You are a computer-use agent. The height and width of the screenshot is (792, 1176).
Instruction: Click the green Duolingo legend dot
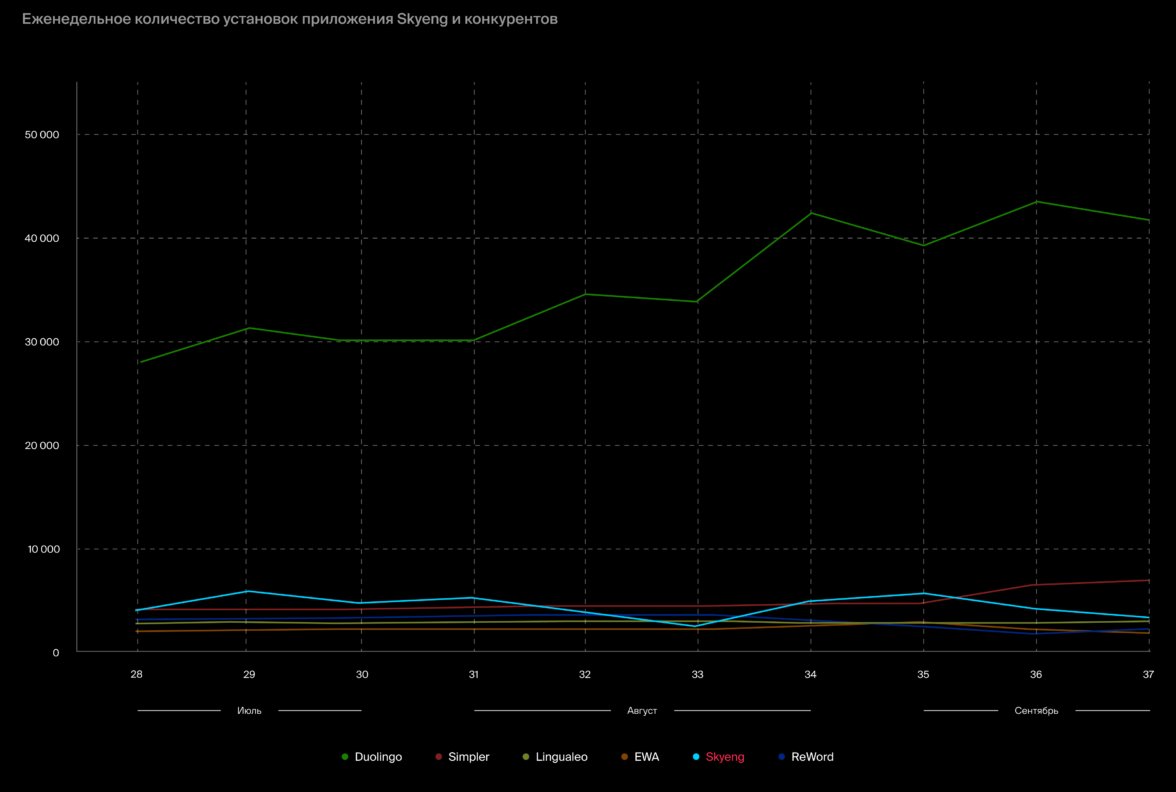[x=345, y=757]
